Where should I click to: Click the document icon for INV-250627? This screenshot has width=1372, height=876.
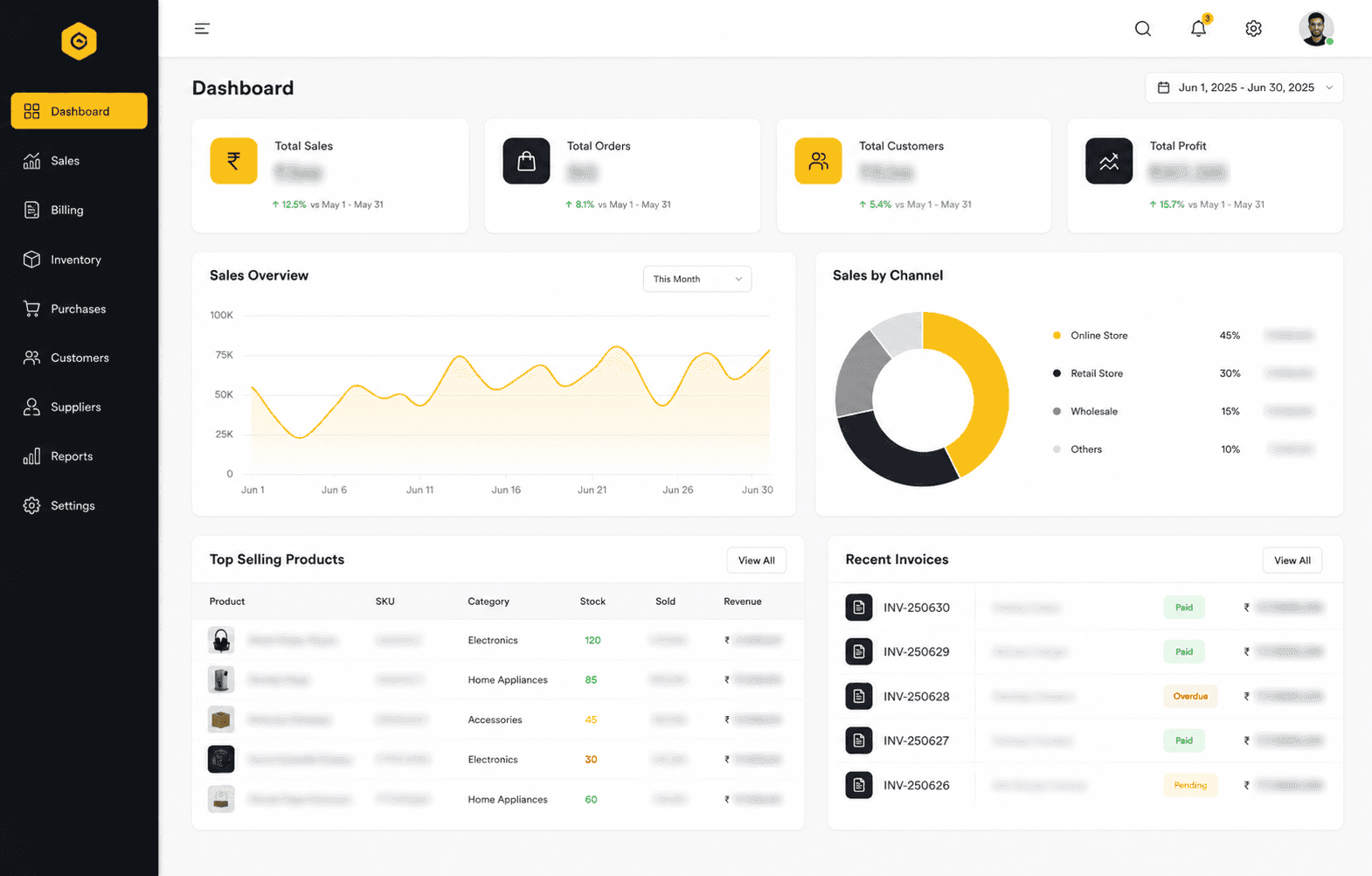pyautogui.click(x=859, y=740)
